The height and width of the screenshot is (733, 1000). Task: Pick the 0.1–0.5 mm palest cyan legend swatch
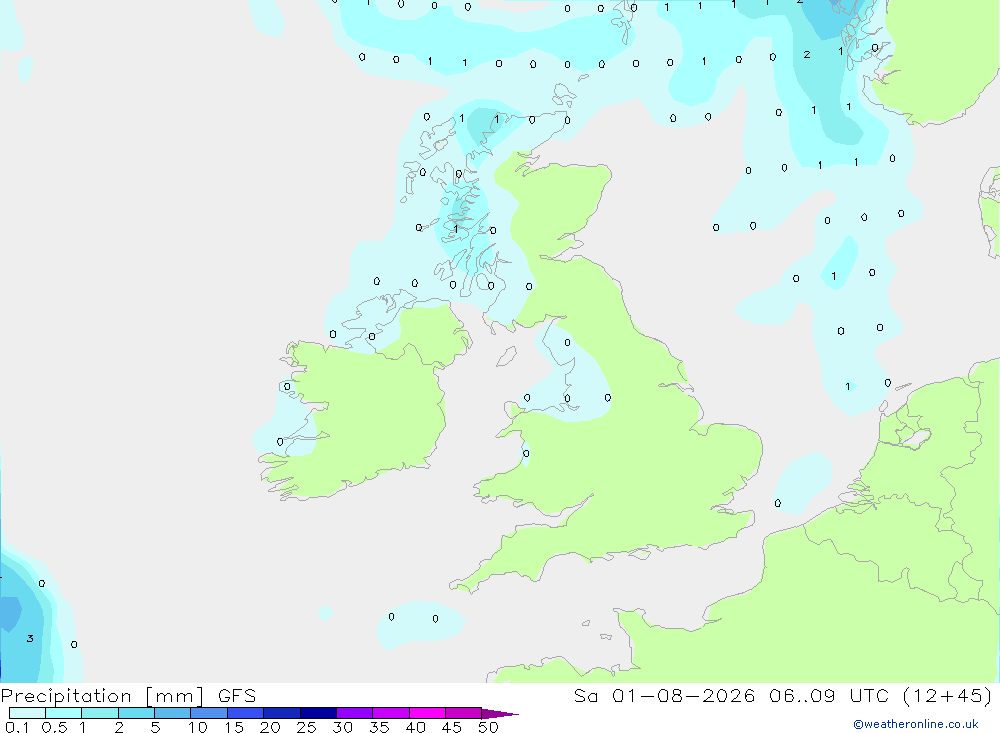pos(27,713)
